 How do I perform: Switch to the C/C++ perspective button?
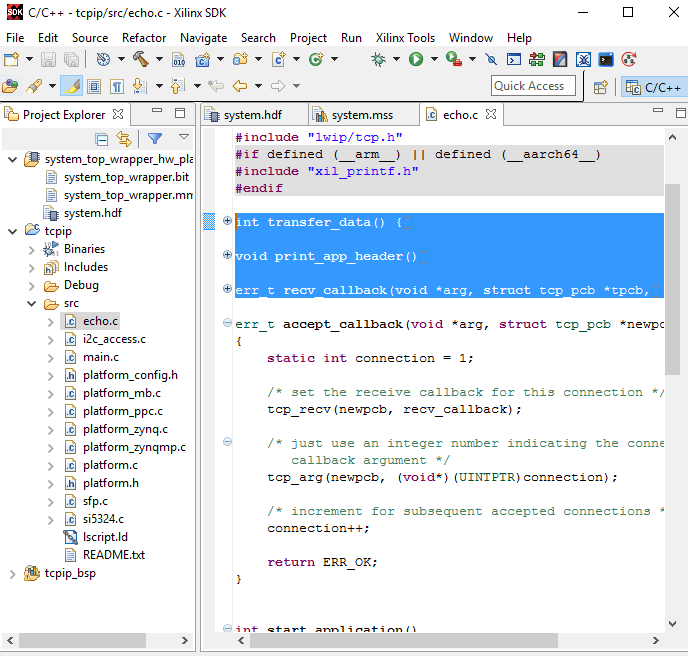point(653,87)
